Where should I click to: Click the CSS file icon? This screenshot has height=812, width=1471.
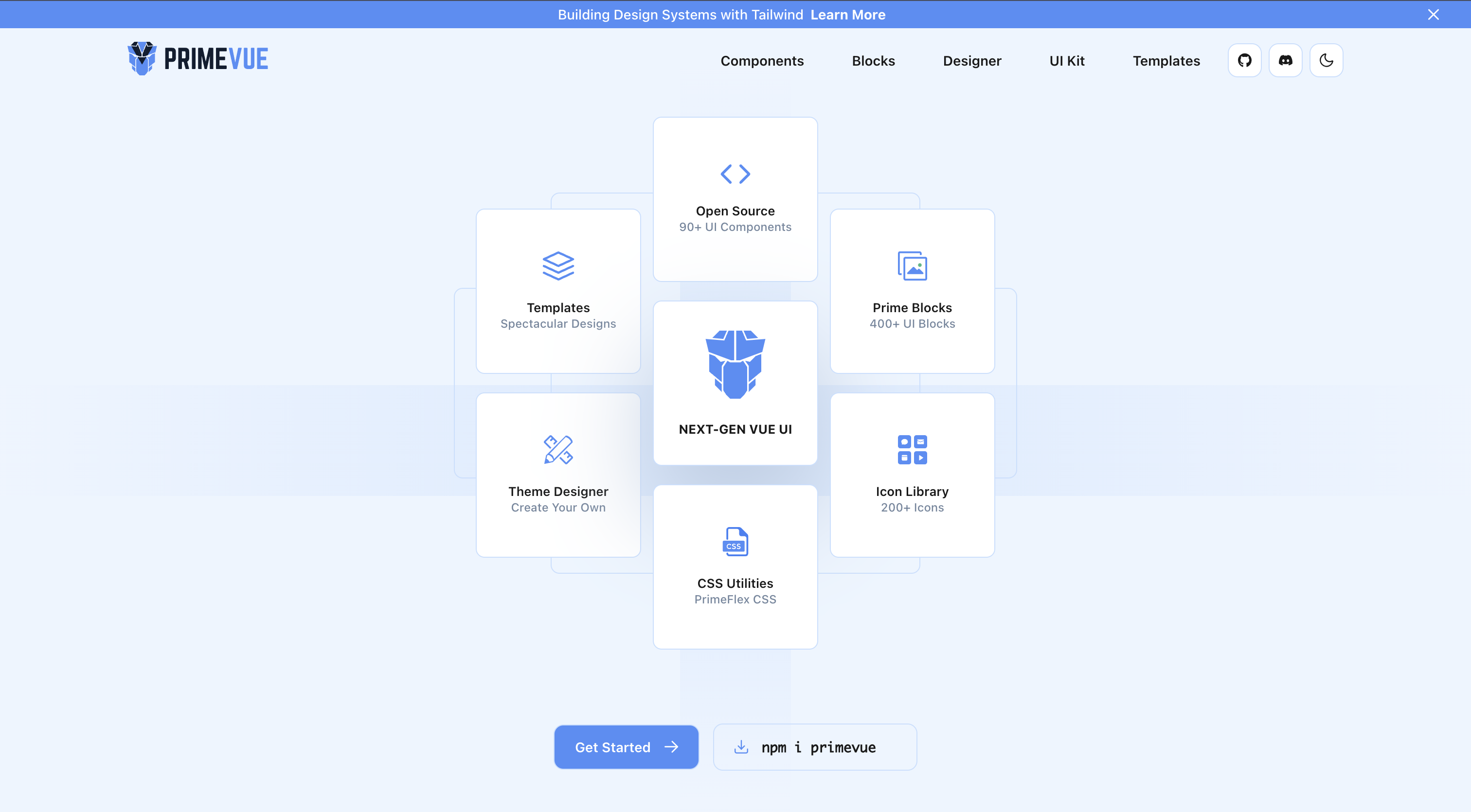(x=735, y=542)
